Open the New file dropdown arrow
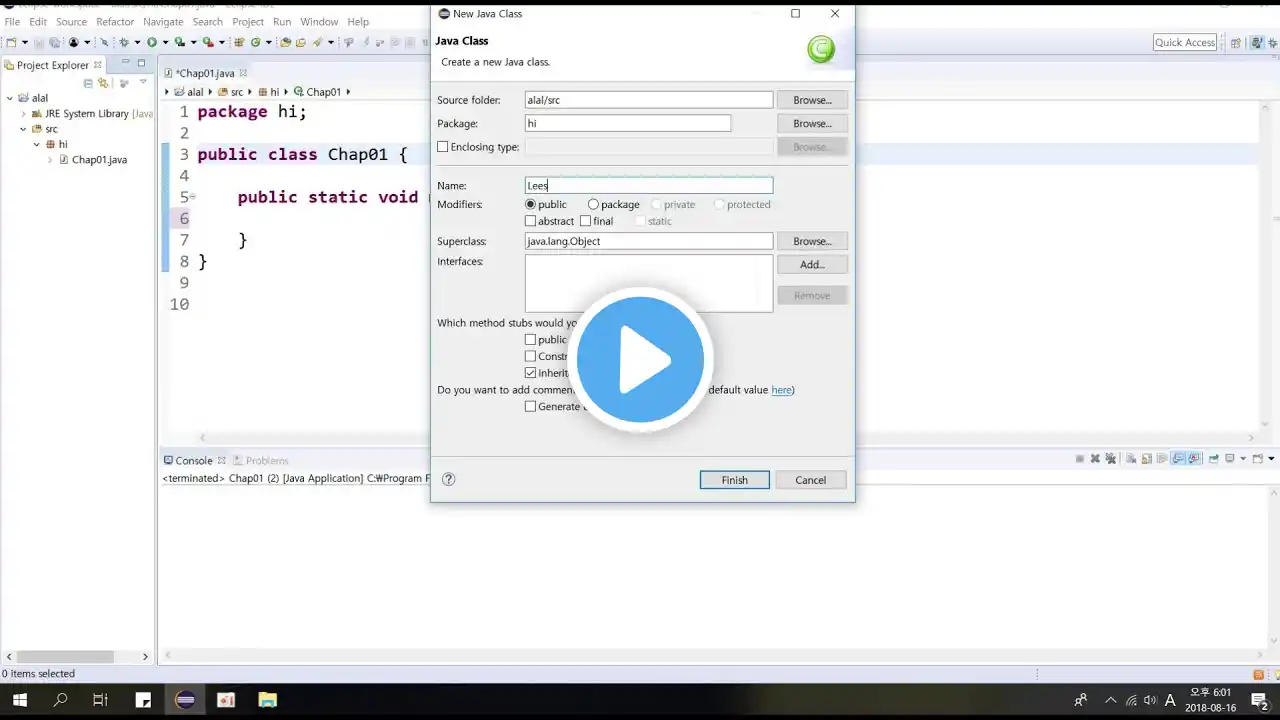This screenshot has height=720, width=1280. [25, 43]
